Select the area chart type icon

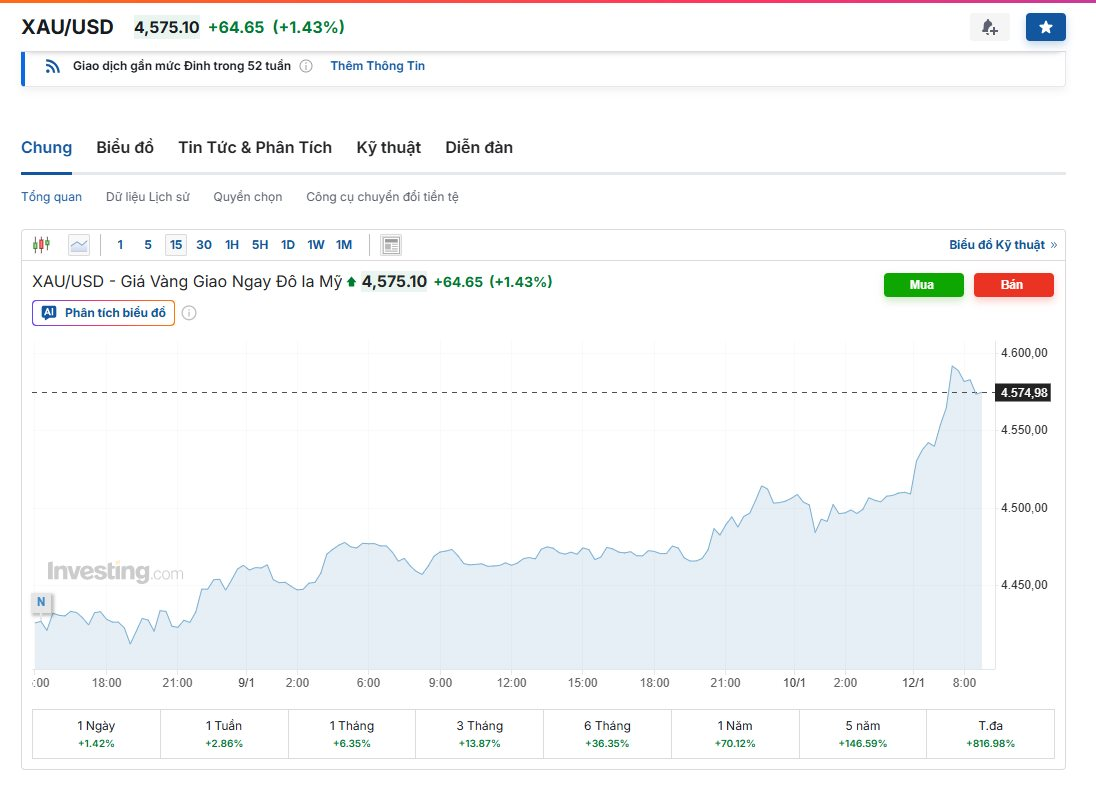point(79,244)
